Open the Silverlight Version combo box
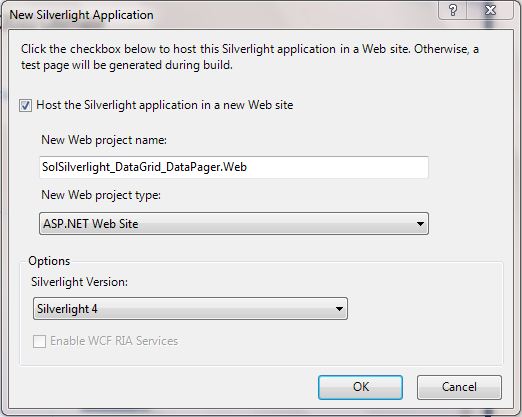This screenshot has width=522, height=417. click(x=190, y=309)
